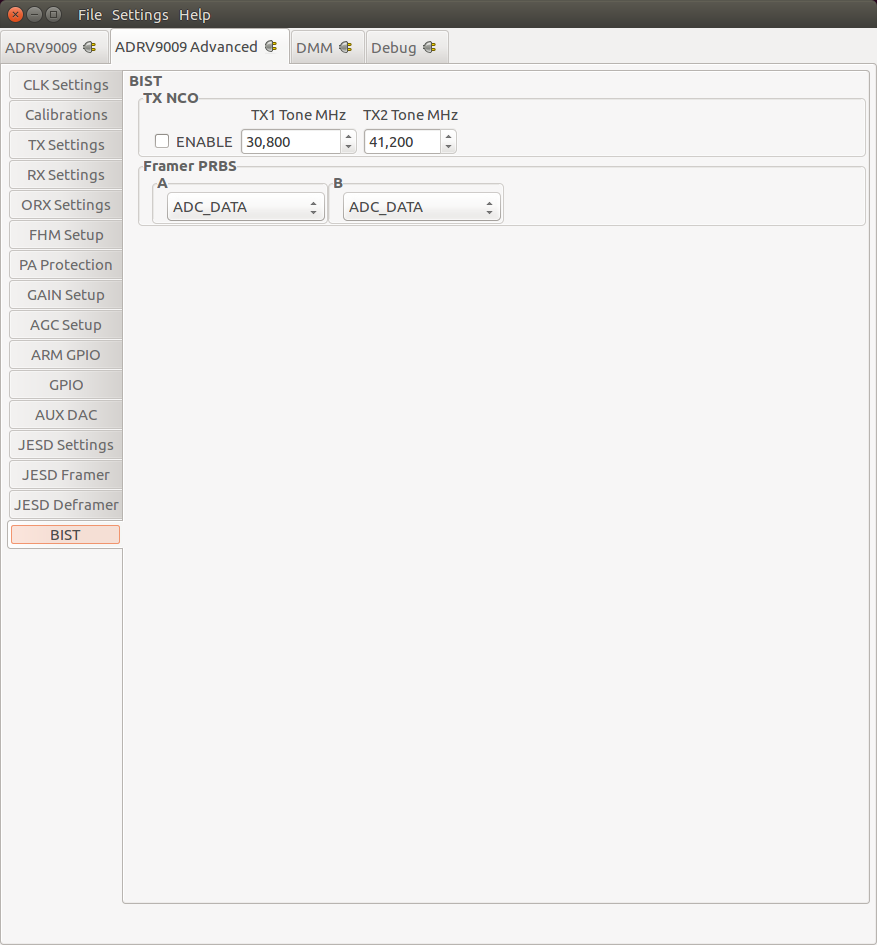
Task: Click inside the TX1 Tone MHz field
Action: 292,141
